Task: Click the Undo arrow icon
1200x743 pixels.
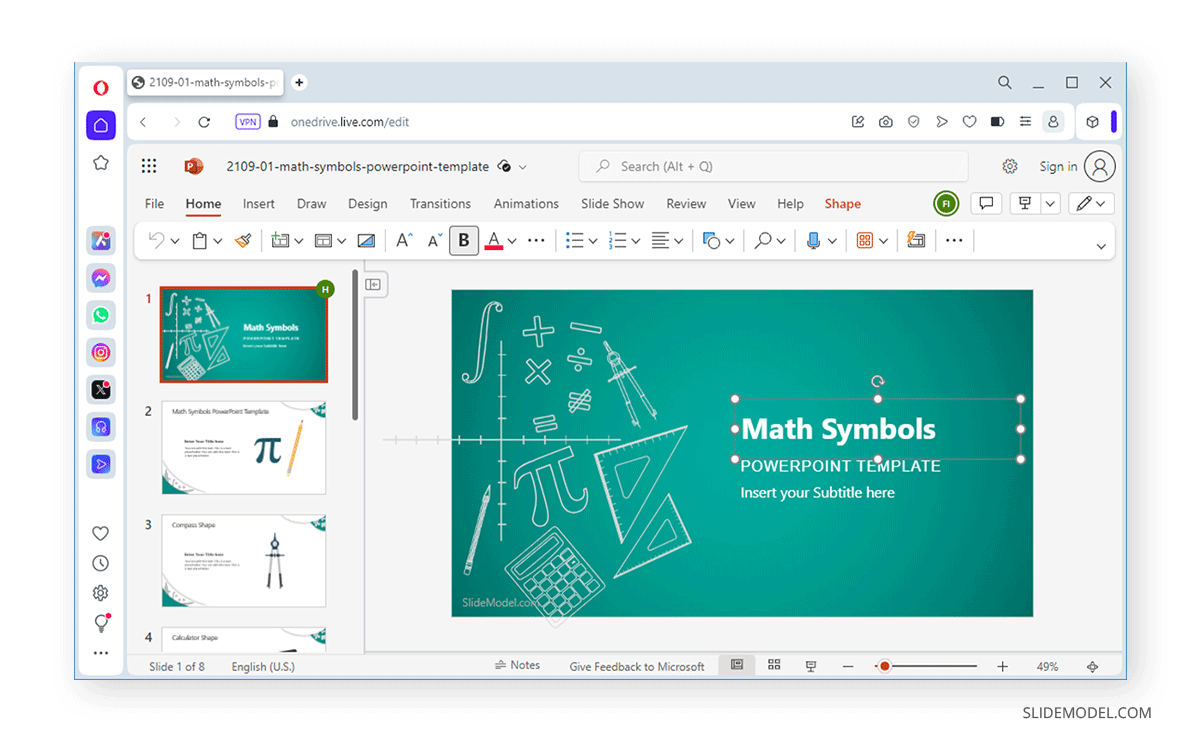Action: [x=156, y=240]
